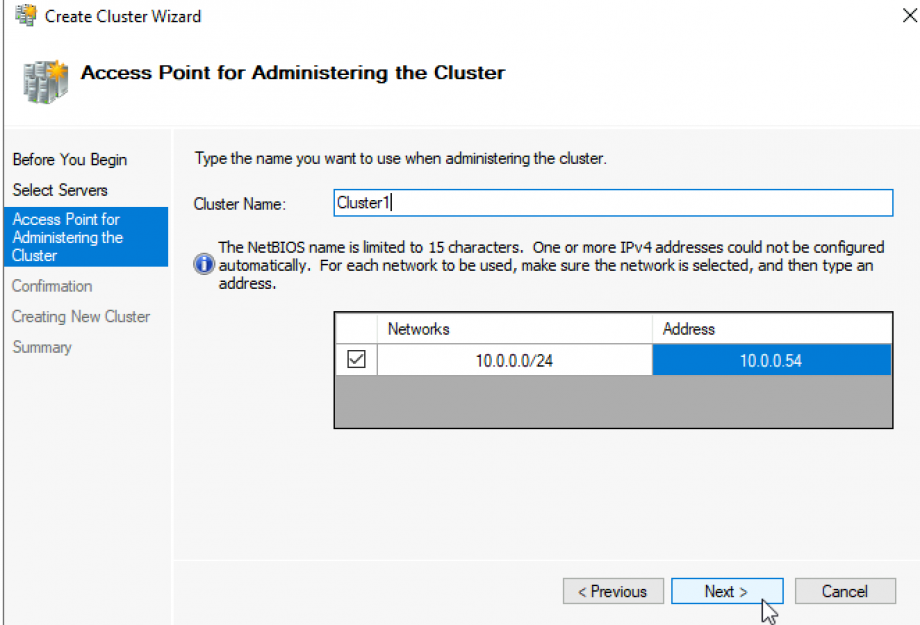
Task: Click the cluster servers graphic in the header
Action: [43, 78]
